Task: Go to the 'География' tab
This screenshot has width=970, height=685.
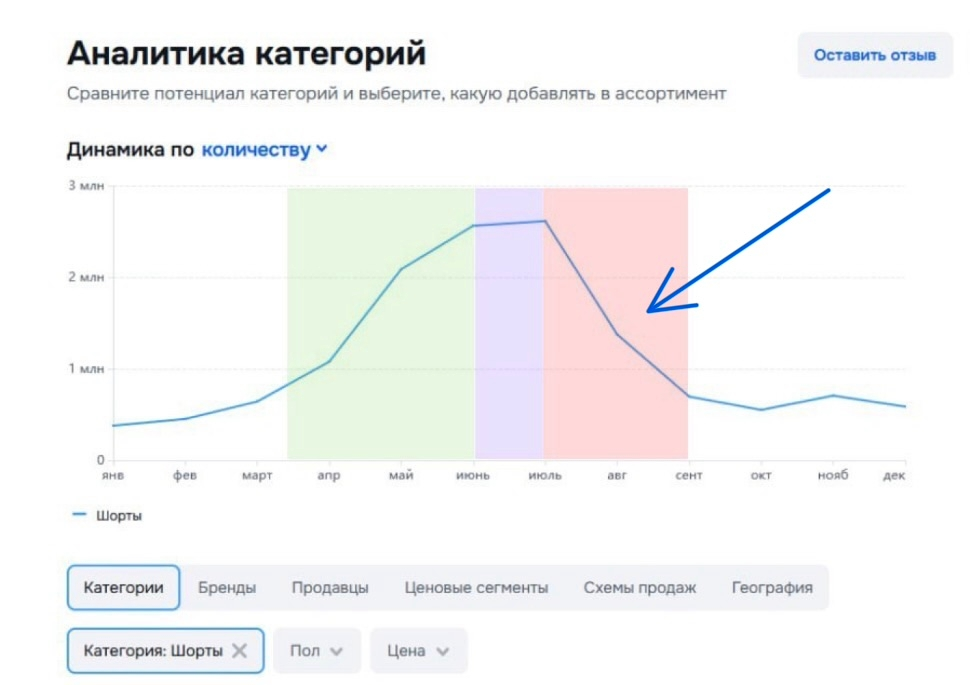Action: pos(772,588)
